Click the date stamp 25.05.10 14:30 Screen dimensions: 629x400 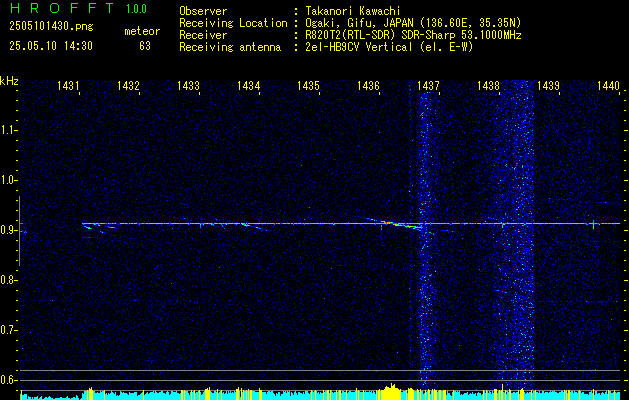point(51,46)
